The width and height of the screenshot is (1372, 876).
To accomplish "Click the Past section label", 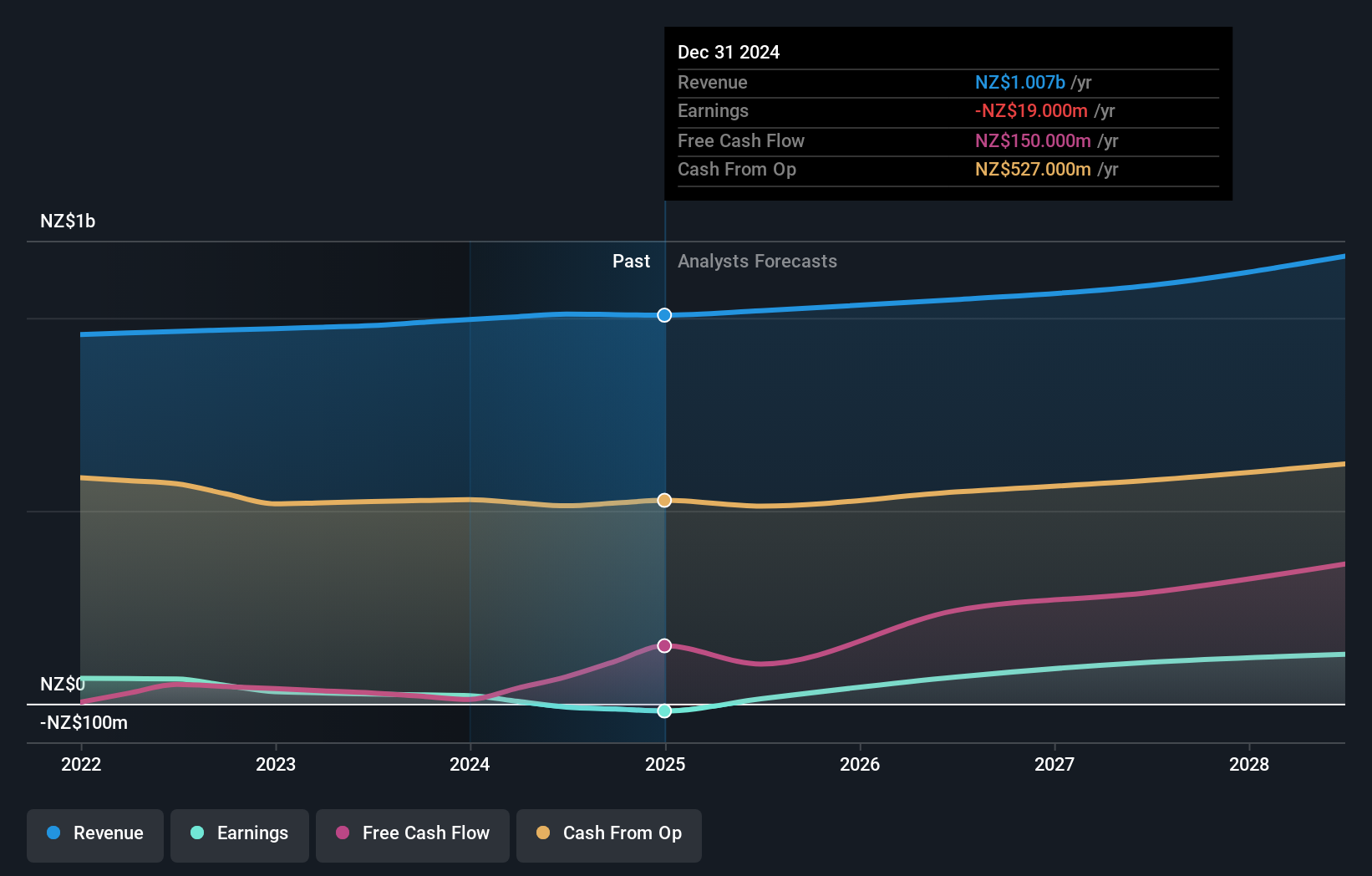I will click(631, 262).
